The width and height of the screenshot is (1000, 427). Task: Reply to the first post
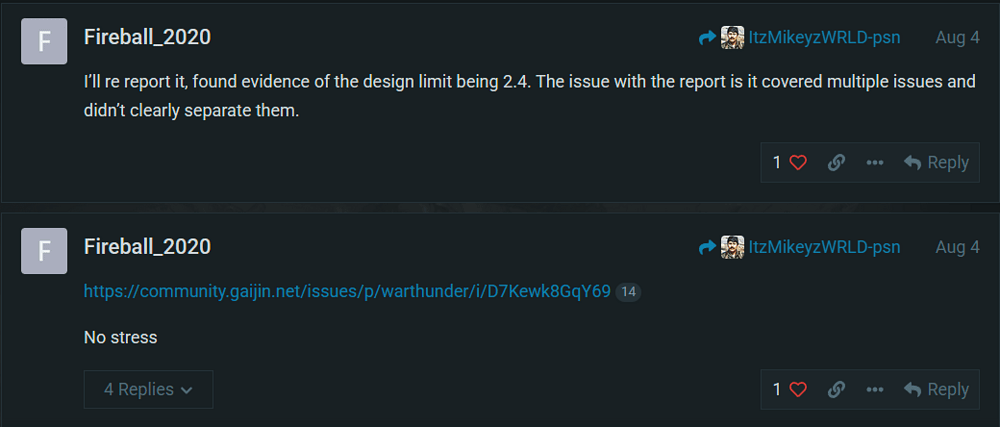[x=936, y=163]
